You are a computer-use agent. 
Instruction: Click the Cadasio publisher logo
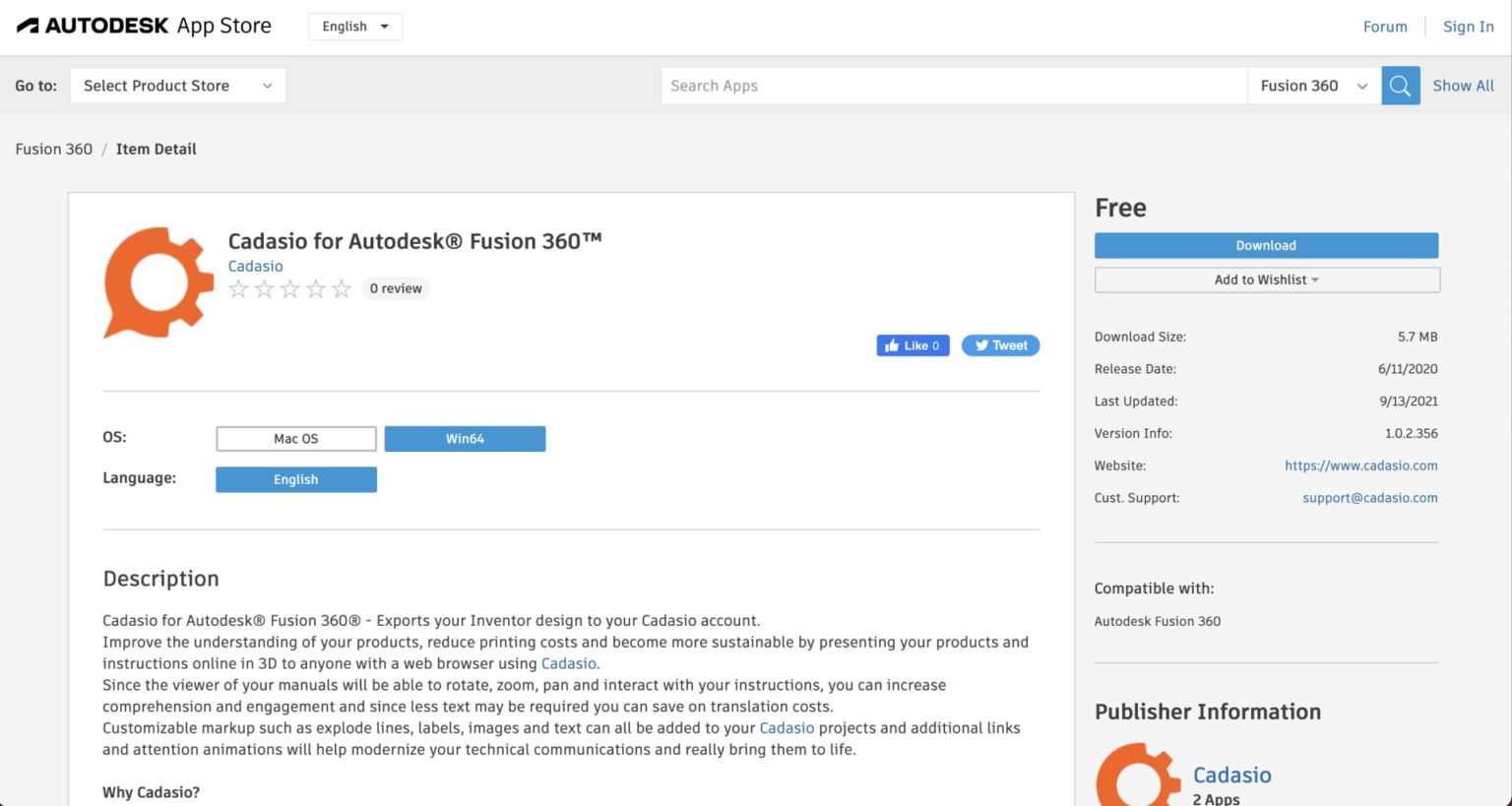coord(1137,780)
